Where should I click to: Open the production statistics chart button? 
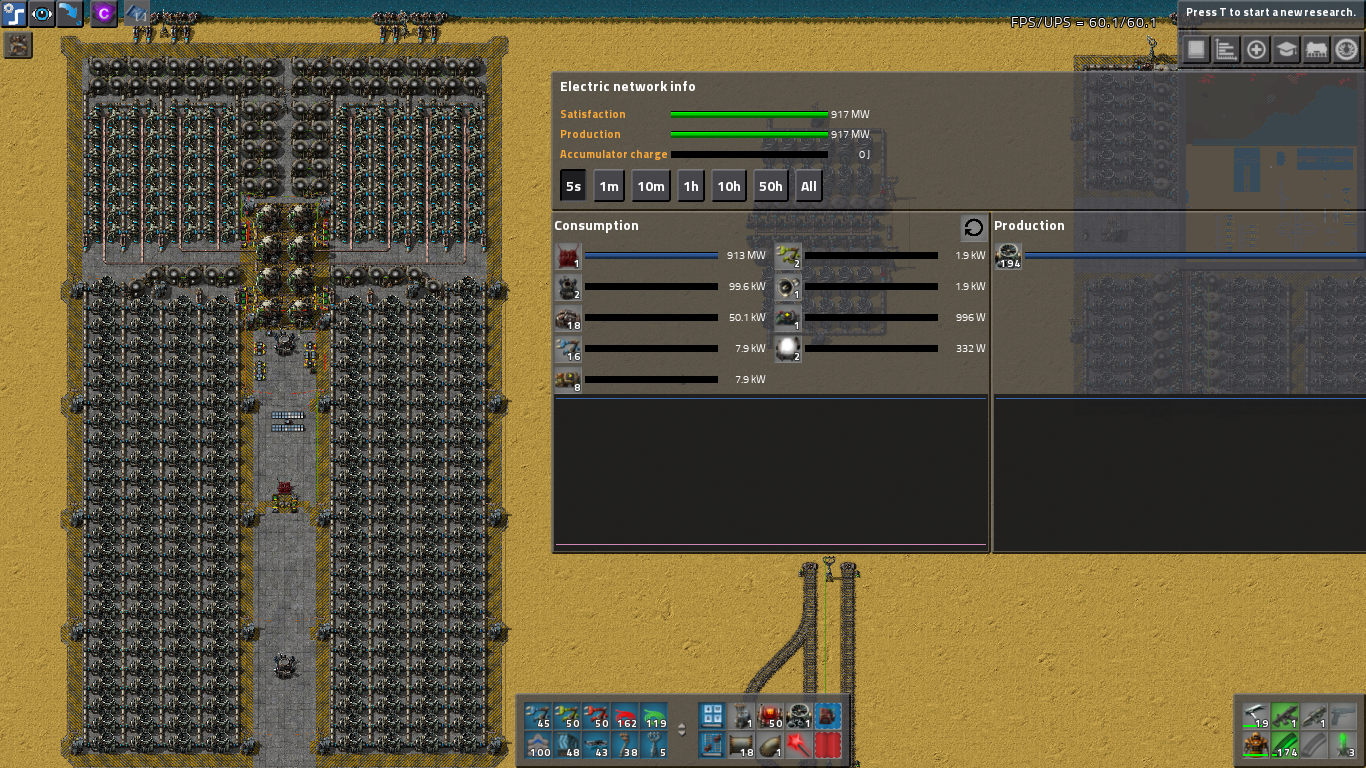1227,49
